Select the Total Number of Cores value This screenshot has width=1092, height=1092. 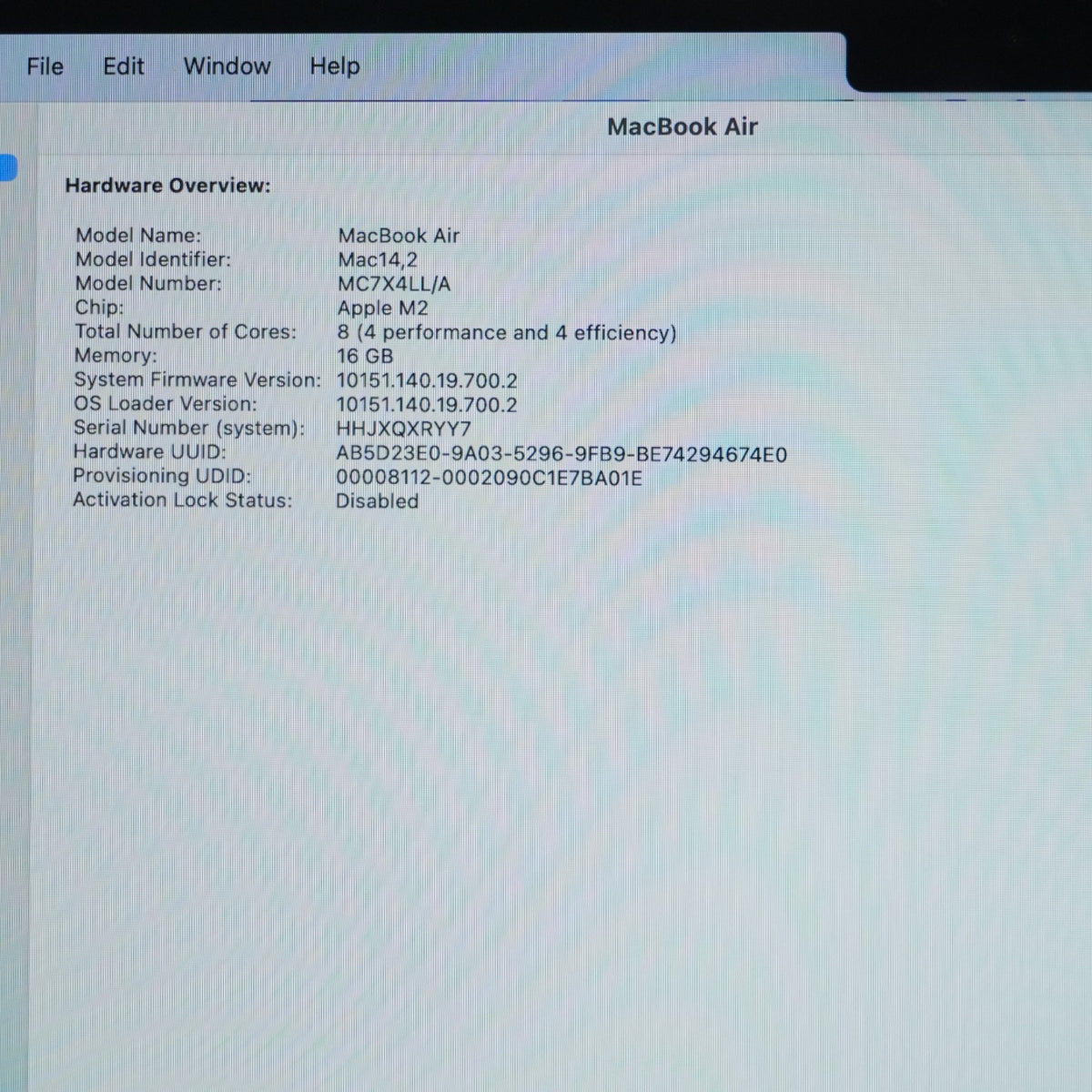507,333
